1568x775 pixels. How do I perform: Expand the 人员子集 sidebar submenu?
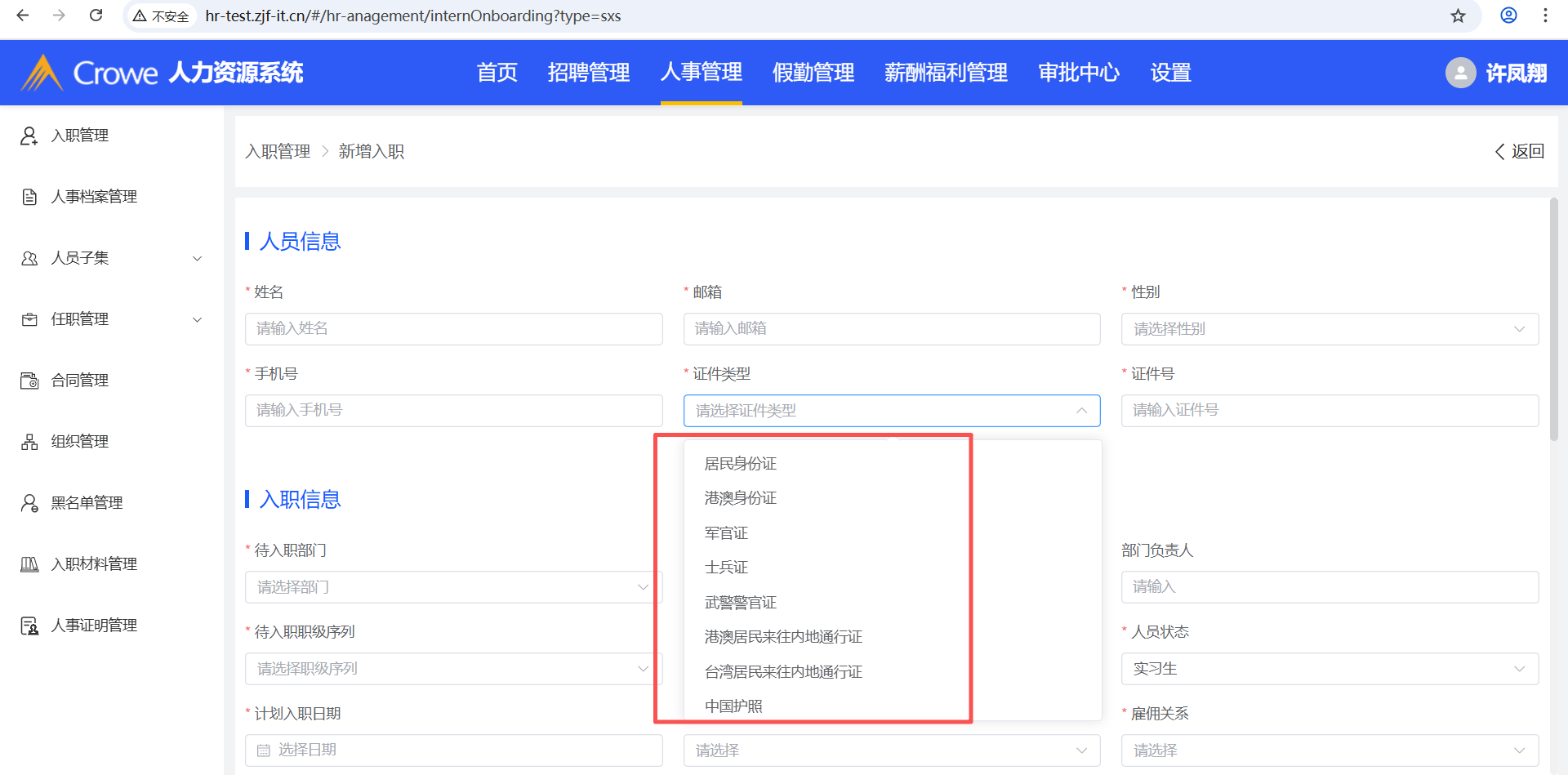click(x=197, y=259)
